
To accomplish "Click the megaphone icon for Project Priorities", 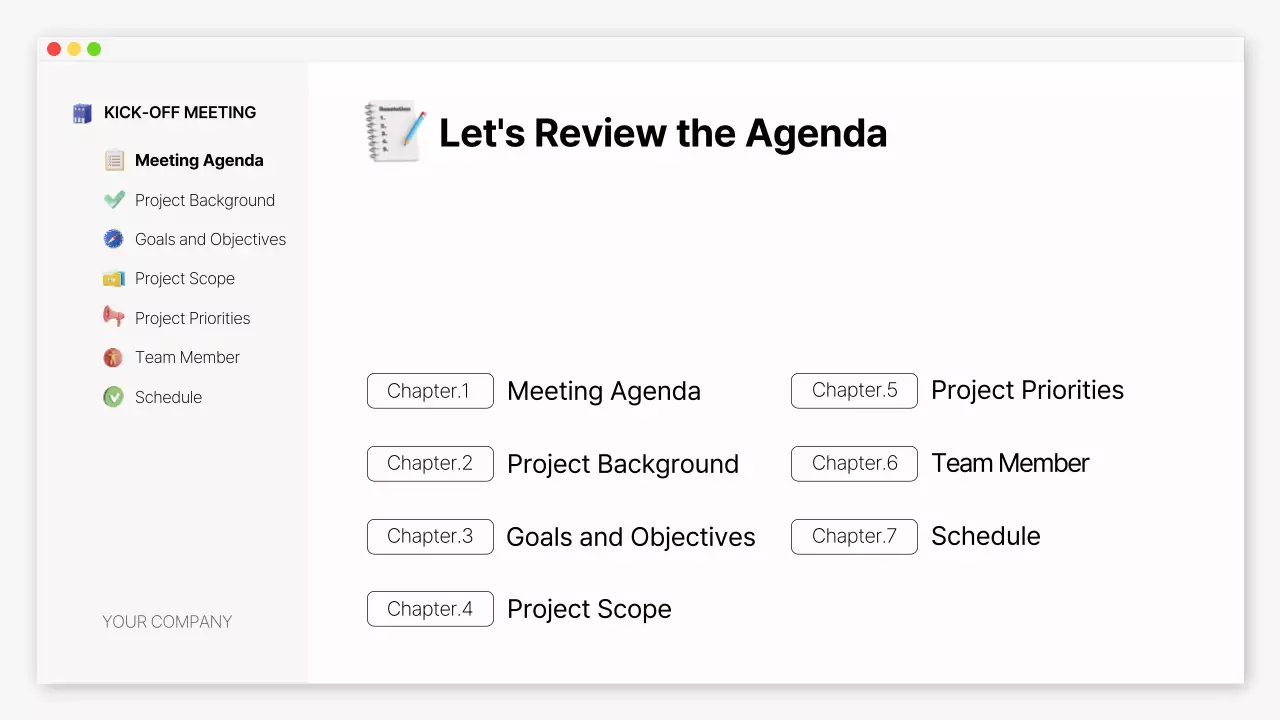I will (x=113, y=317).
